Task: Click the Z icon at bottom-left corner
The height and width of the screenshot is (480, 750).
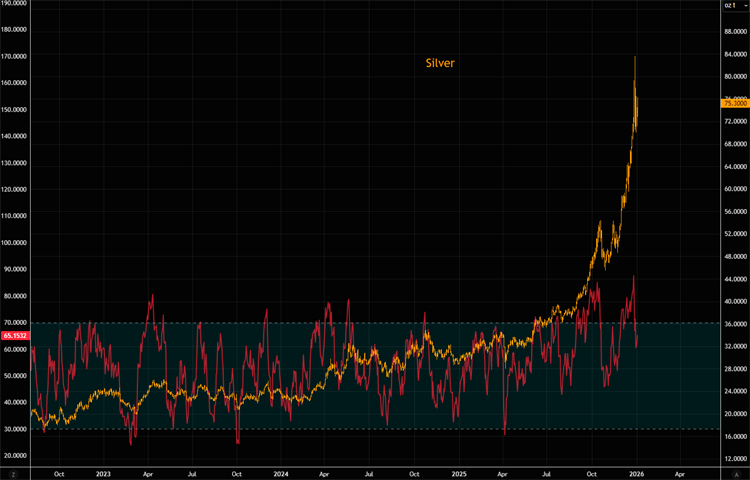Action: (x=12, y=472)
